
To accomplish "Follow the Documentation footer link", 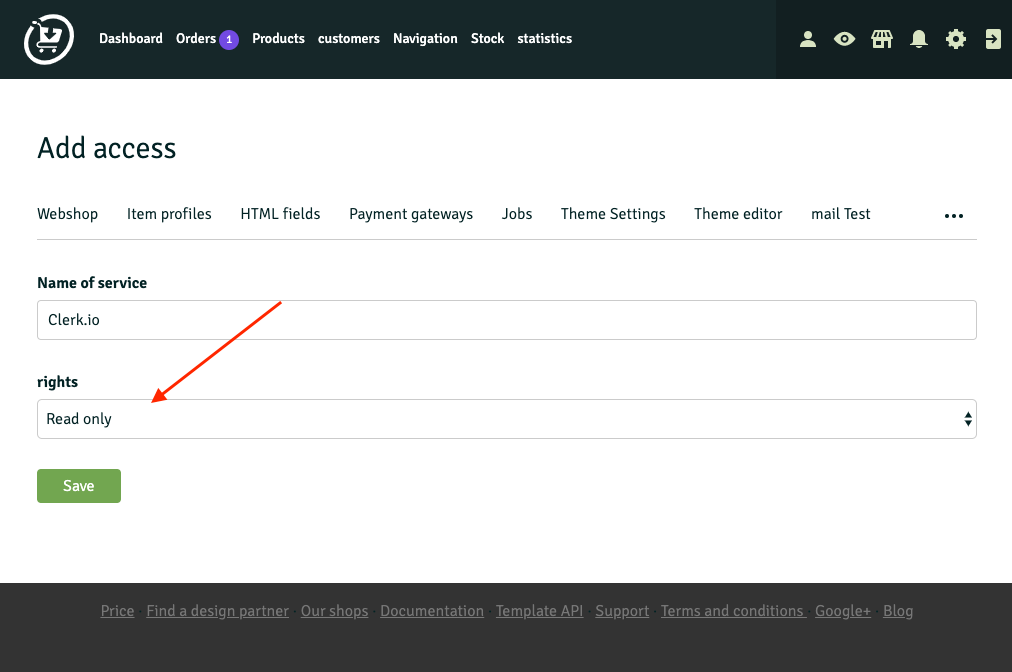I will pos(432,611).
